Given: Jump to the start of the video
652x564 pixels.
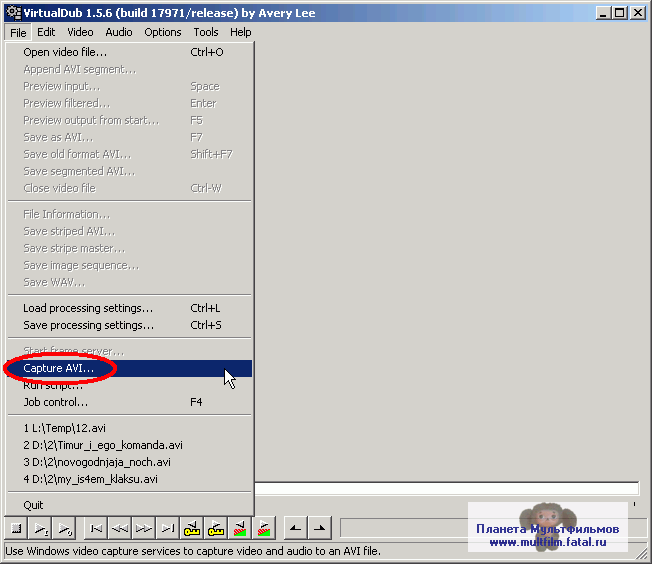Looking at the screenshot, I should point(96,528).
